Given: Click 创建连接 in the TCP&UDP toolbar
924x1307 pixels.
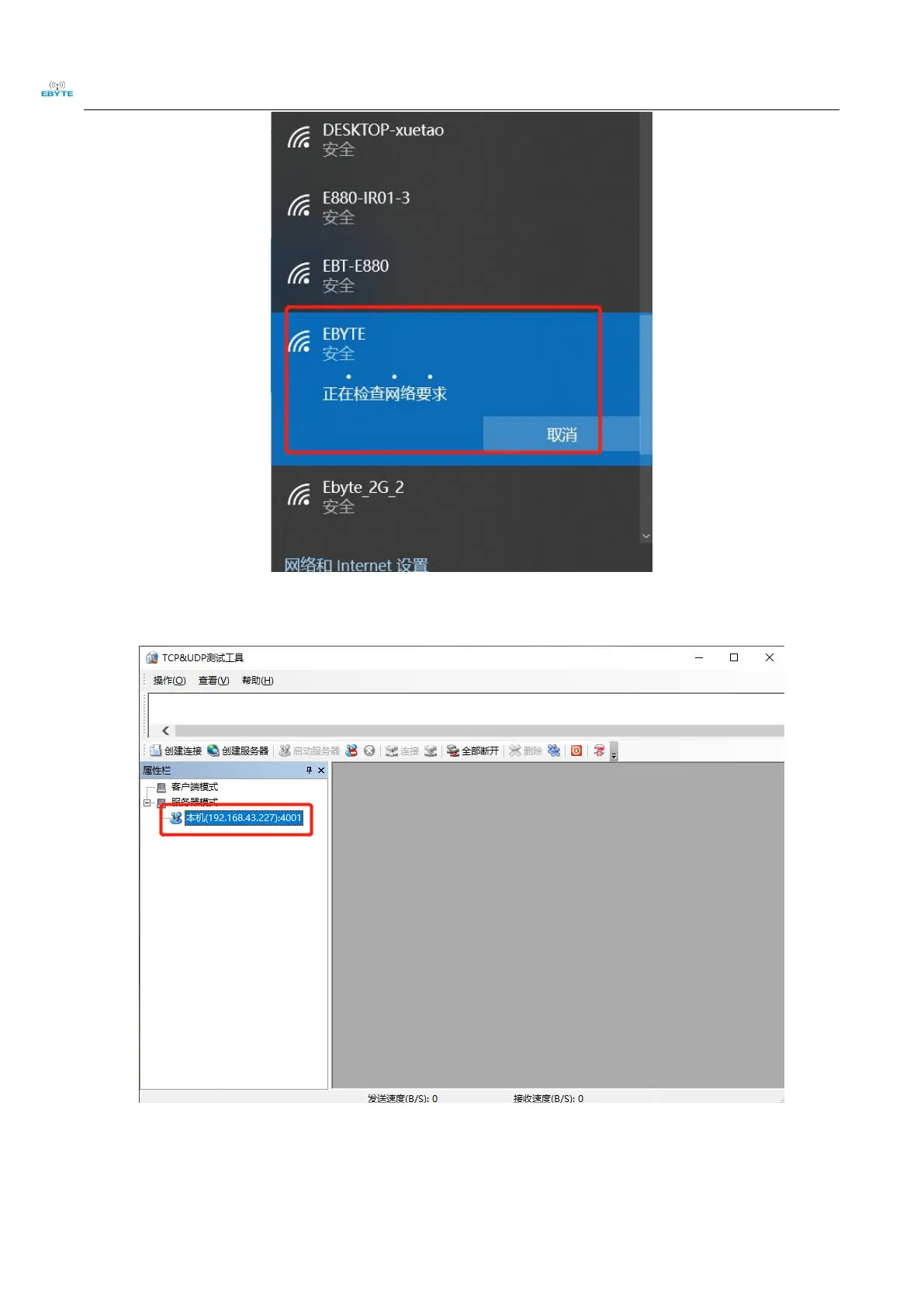Looking at the screenshot, I should (175, 751).
